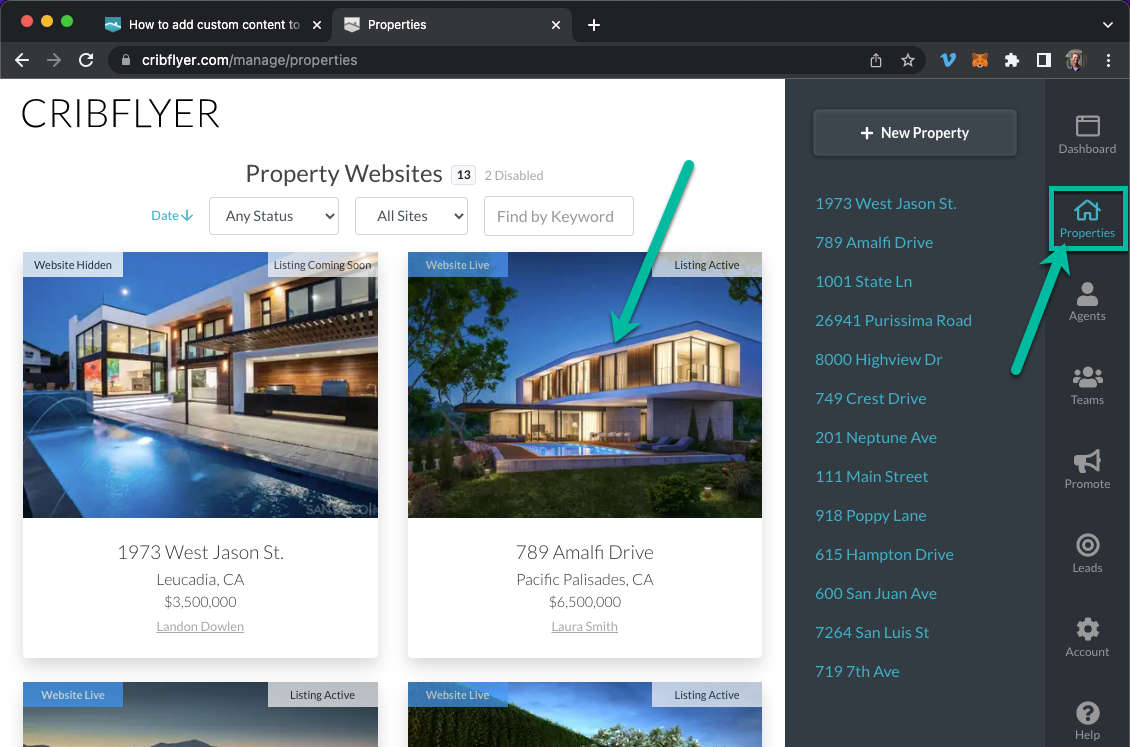Open the Properties section in sidebar
This screenshot has width=1130, height=747.
point(1087,220)
